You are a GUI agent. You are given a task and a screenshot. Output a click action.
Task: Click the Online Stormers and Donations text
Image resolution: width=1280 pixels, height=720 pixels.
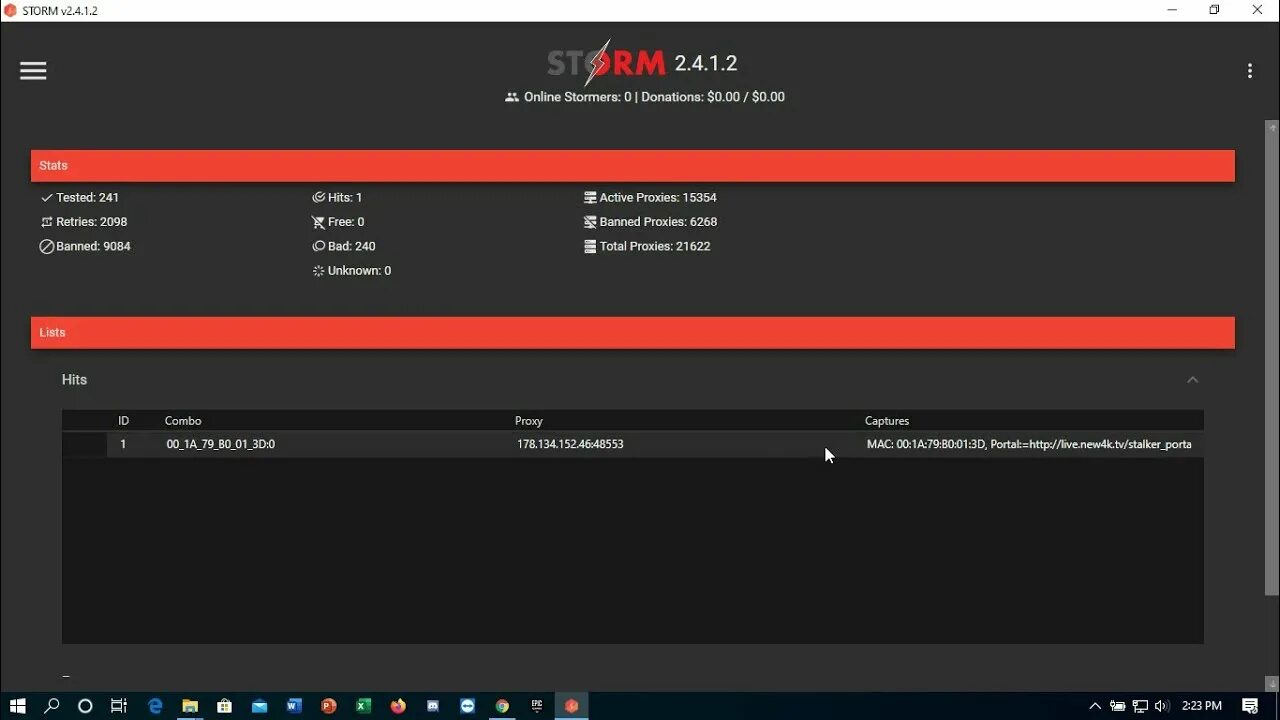[645, 97]
